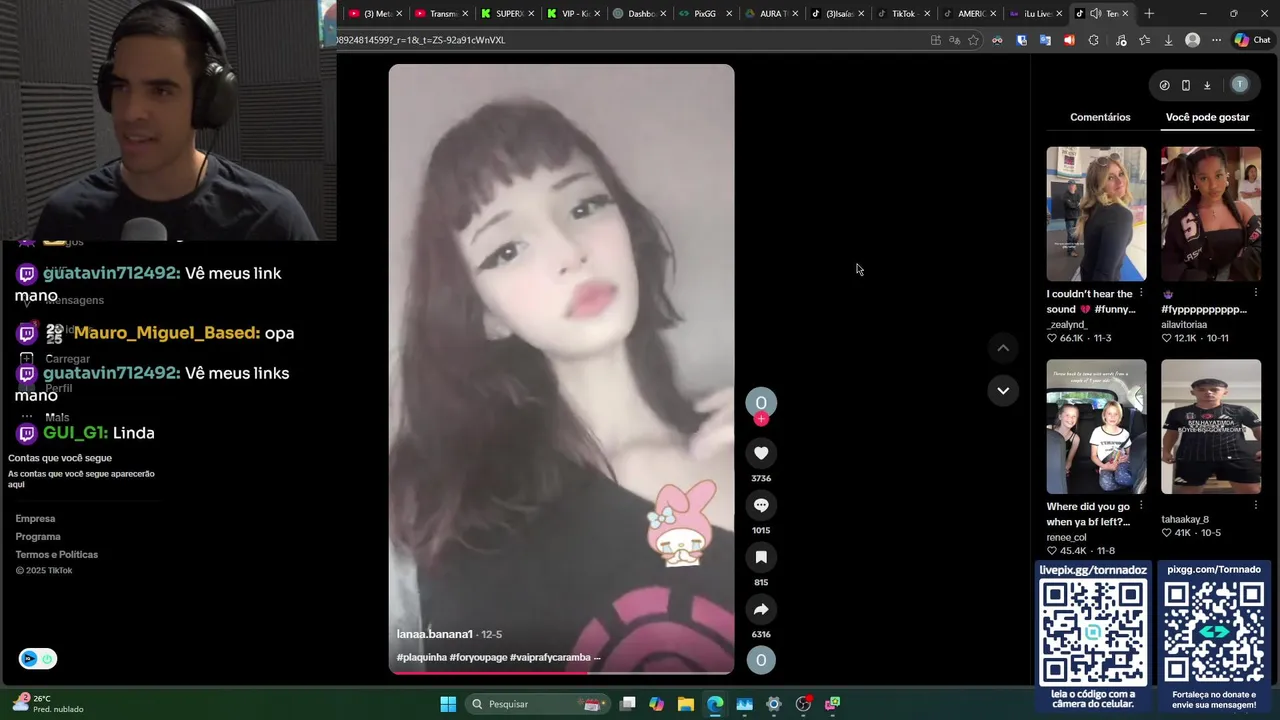Screen dimensions: 1280x720
Task: Open the ailavitoriaa username link
Action: (1184, 325)
